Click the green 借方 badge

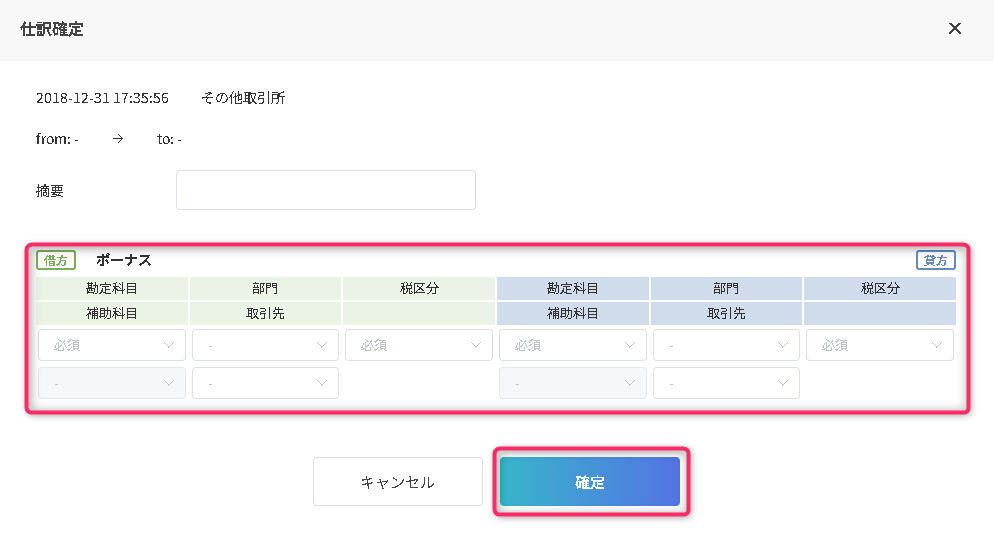coord(56,260)
